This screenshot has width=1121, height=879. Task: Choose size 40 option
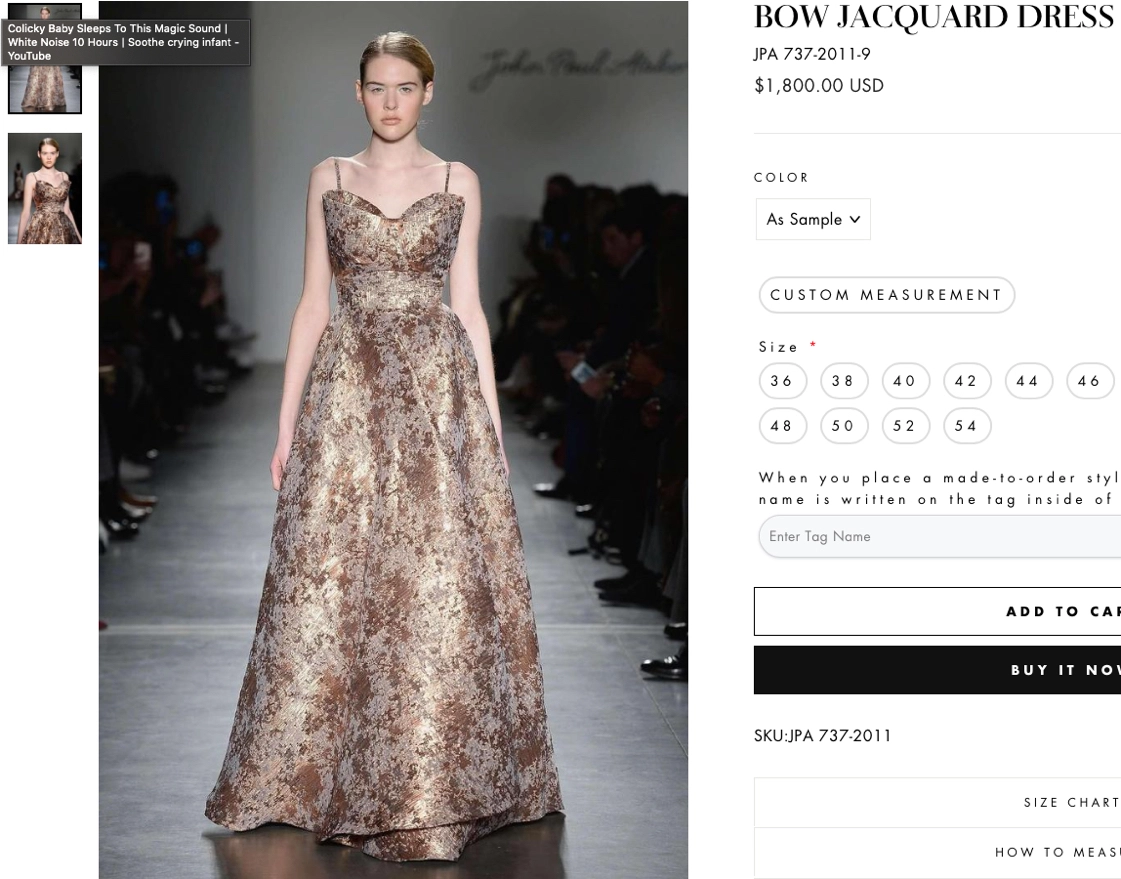coord(905,381)
